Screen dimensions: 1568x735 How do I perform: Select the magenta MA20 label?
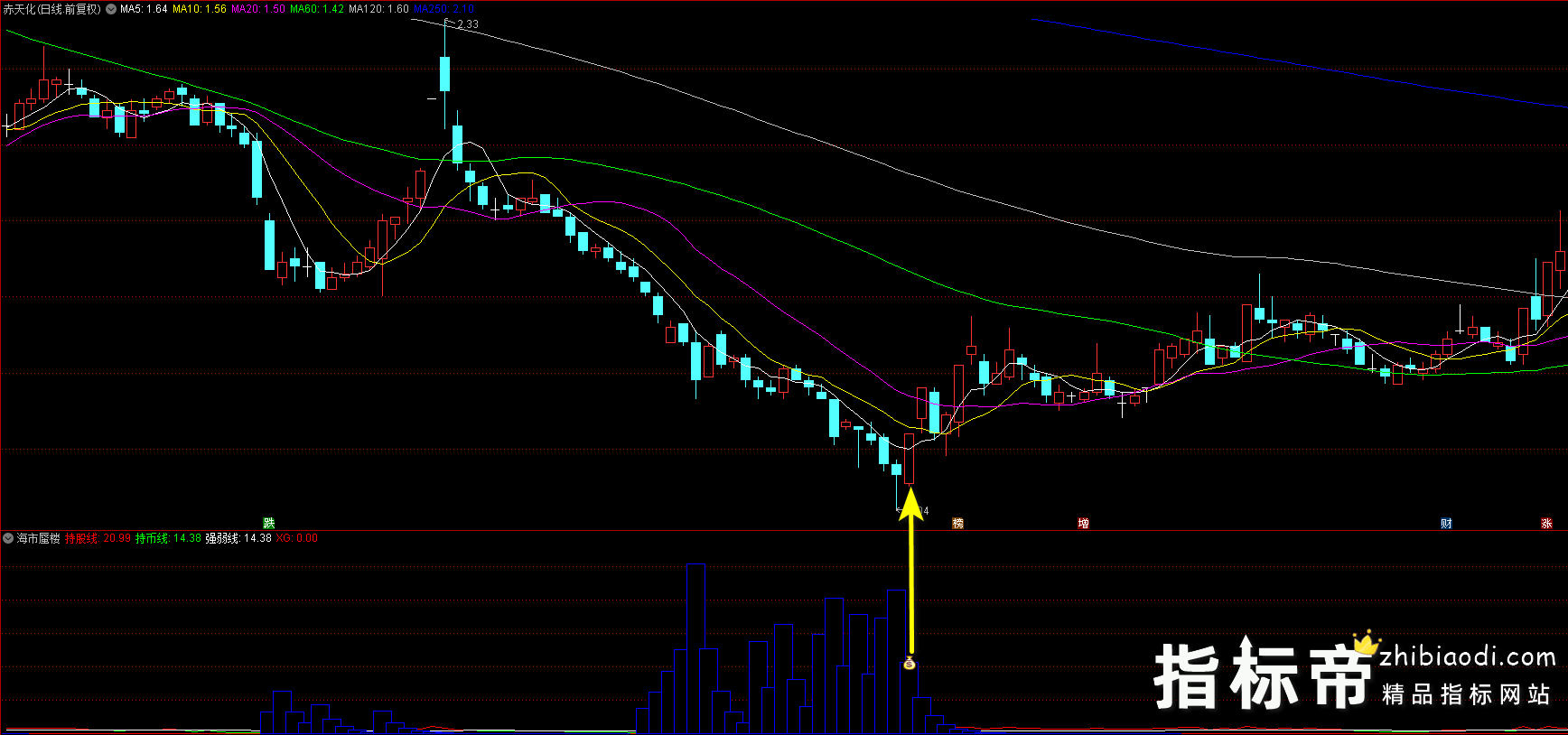[258, 9]
